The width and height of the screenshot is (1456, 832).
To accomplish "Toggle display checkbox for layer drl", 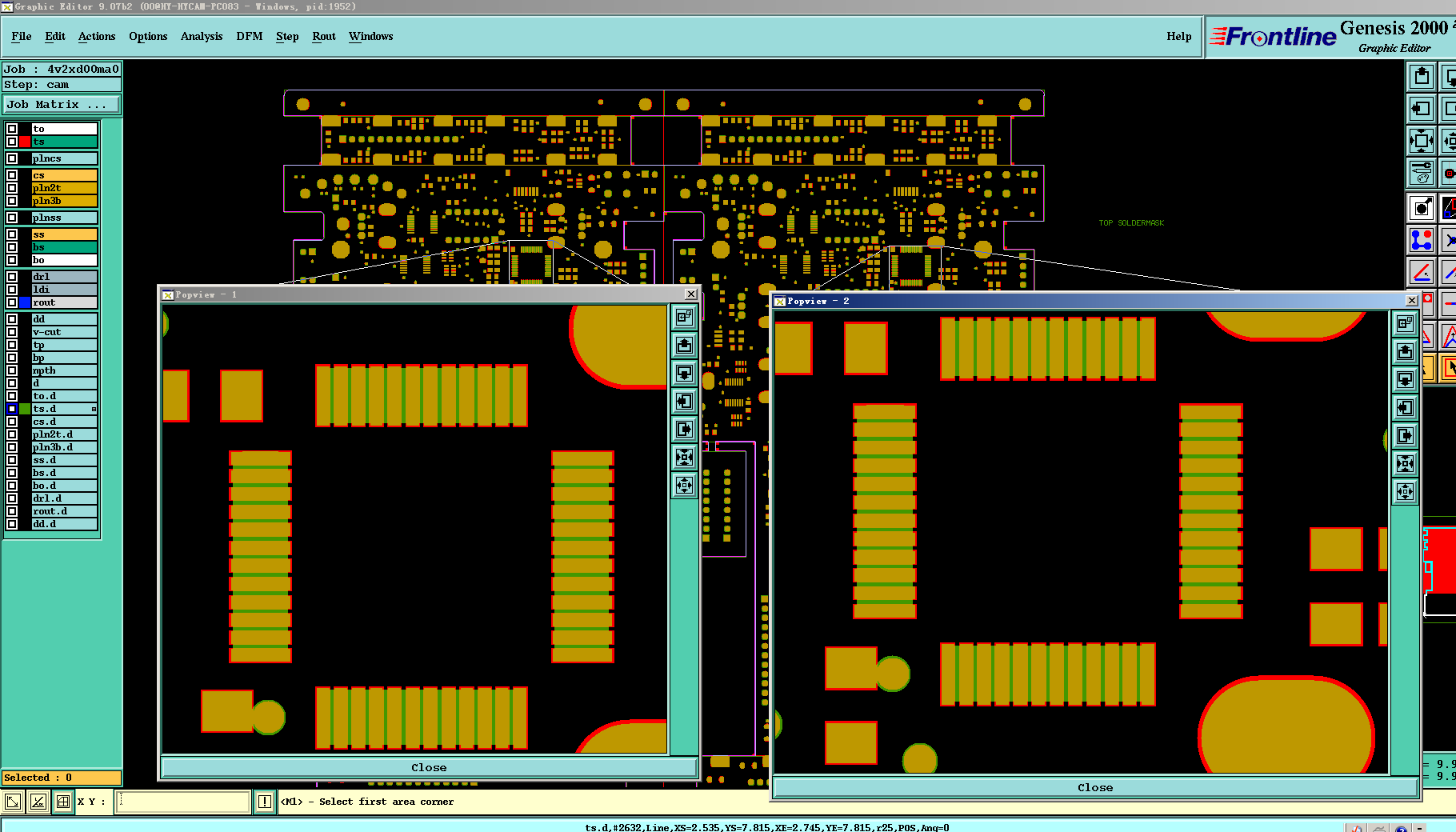I will (x=12, y=277).
